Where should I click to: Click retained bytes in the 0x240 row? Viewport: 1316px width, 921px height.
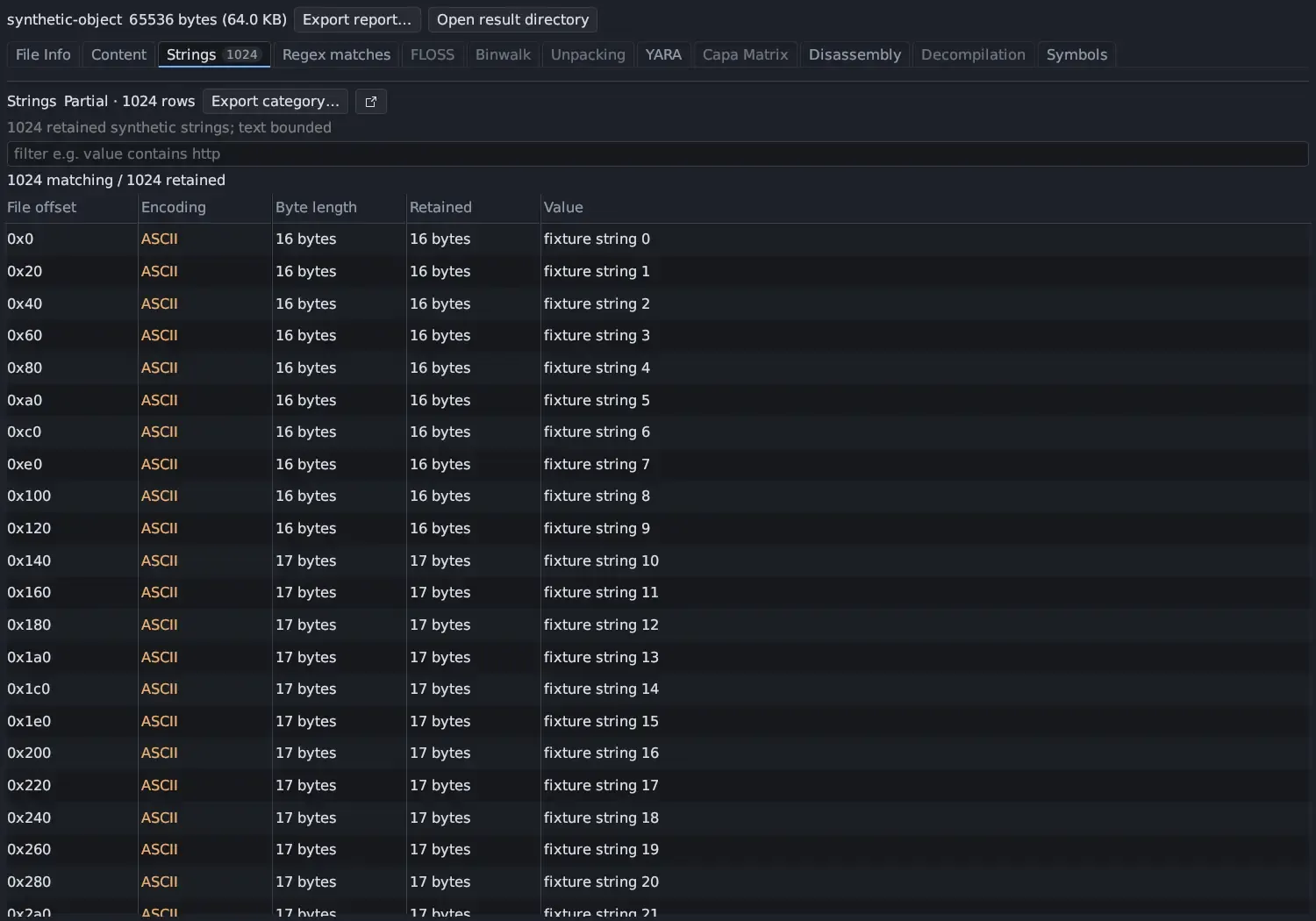[x=440, y=817]
